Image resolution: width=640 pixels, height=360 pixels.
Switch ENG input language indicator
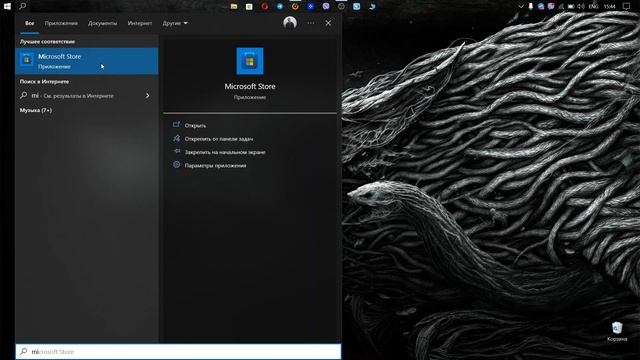click(593, 6)
